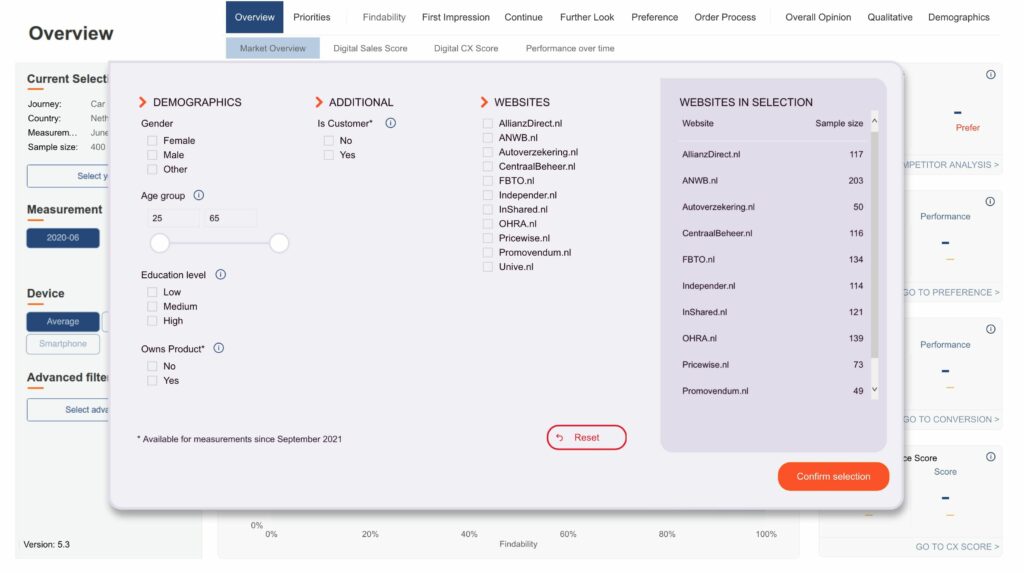Switch to the Preference tab

[654, 17]
